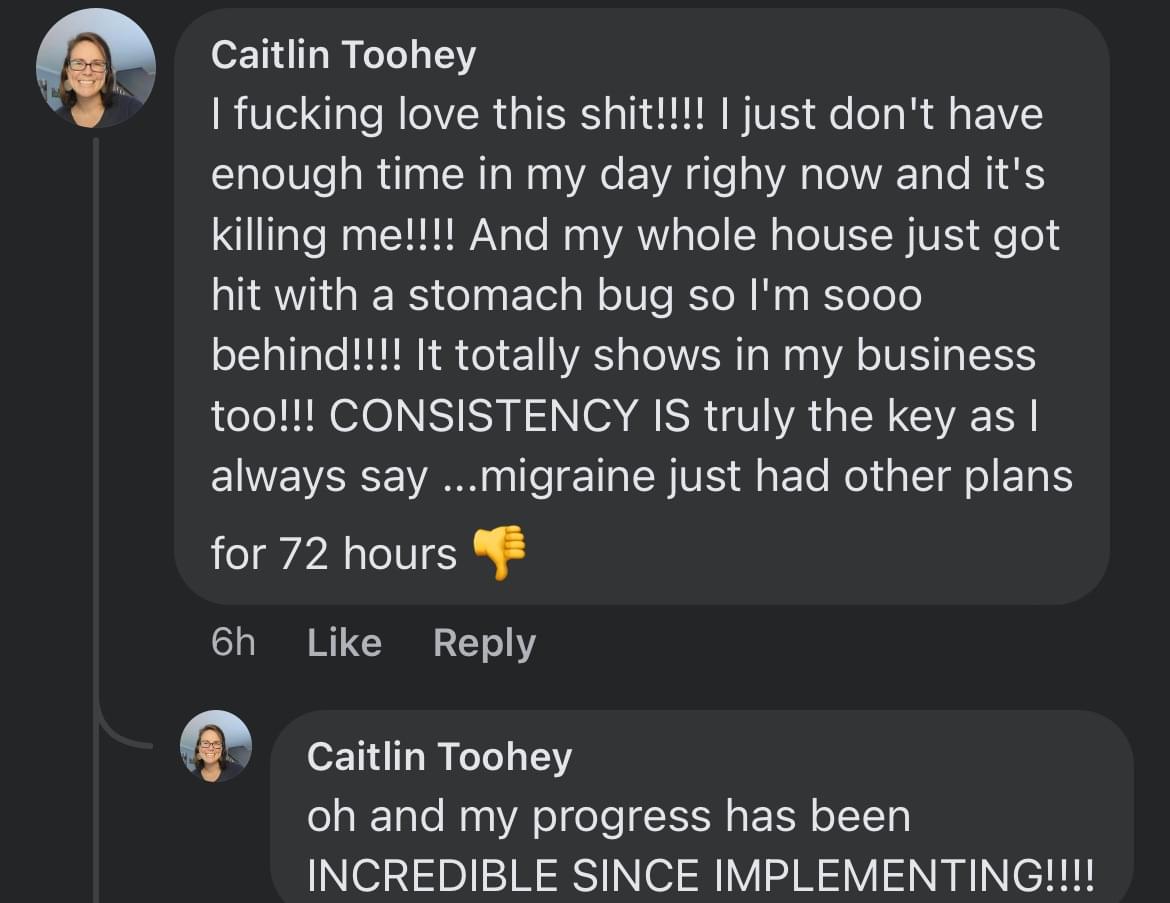Click the INCREDIBLE SINCE IMPLEMENTING text
The width and height of the screenshot is (1170, 903).
pyautogui.click(x=700, y=877)
